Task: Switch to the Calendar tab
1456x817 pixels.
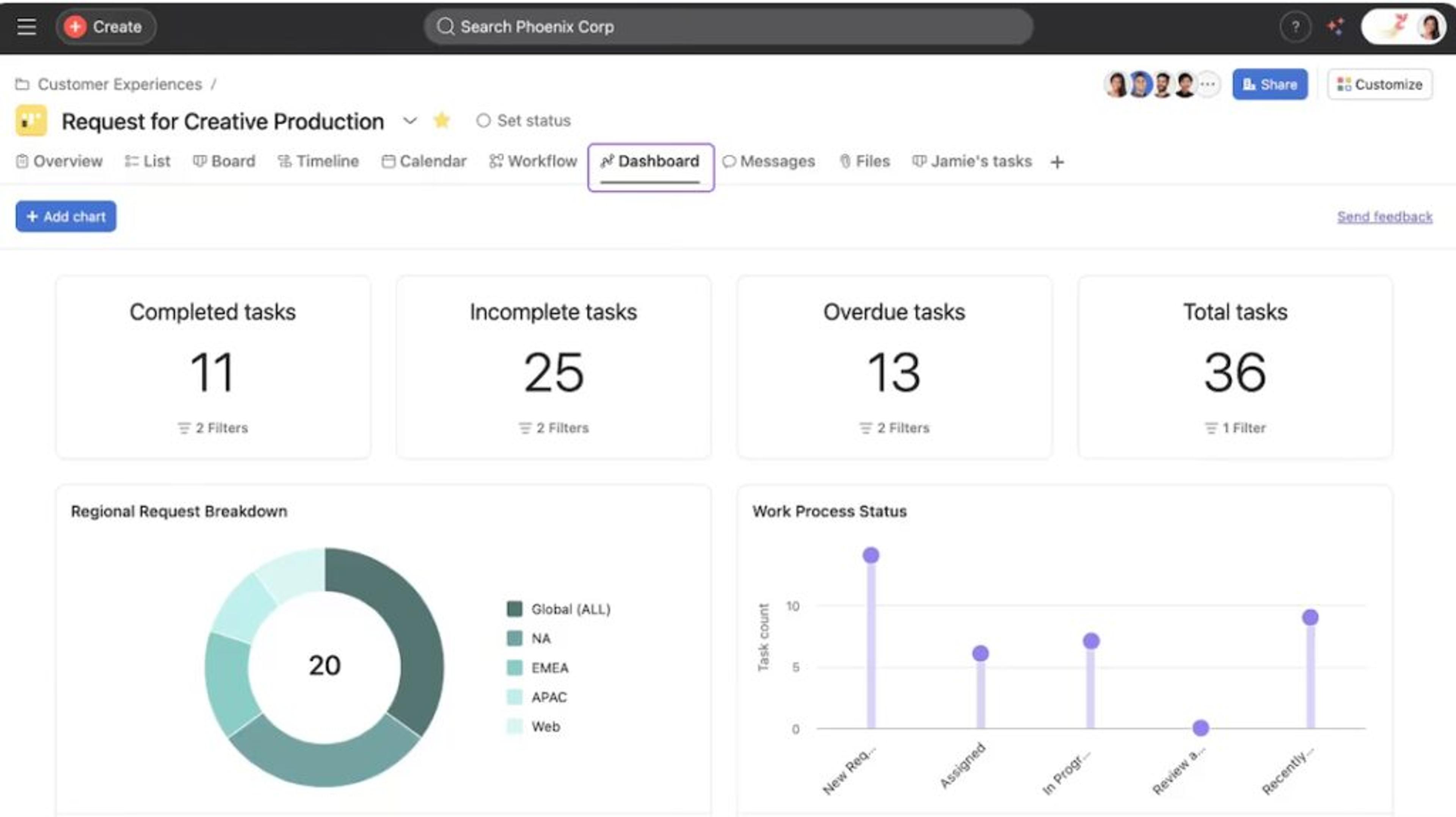Action: tap(424, 161)
